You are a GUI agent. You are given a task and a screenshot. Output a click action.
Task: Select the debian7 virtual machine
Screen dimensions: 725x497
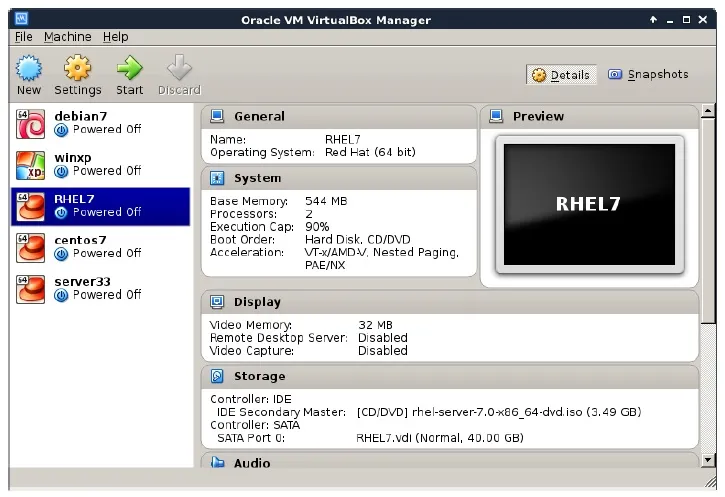tap(100, 124)
